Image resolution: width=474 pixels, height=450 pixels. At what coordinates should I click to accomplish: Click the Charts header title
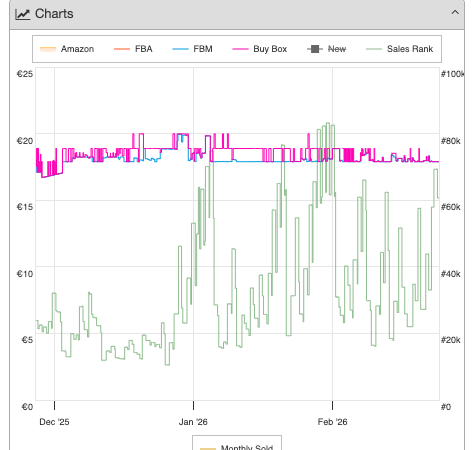click(54, 14)
